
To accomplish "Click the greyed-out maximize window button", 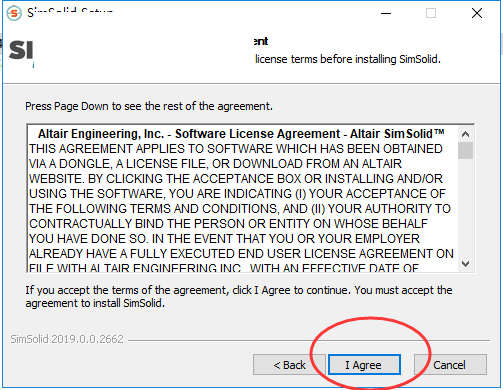I will [431, 13].
